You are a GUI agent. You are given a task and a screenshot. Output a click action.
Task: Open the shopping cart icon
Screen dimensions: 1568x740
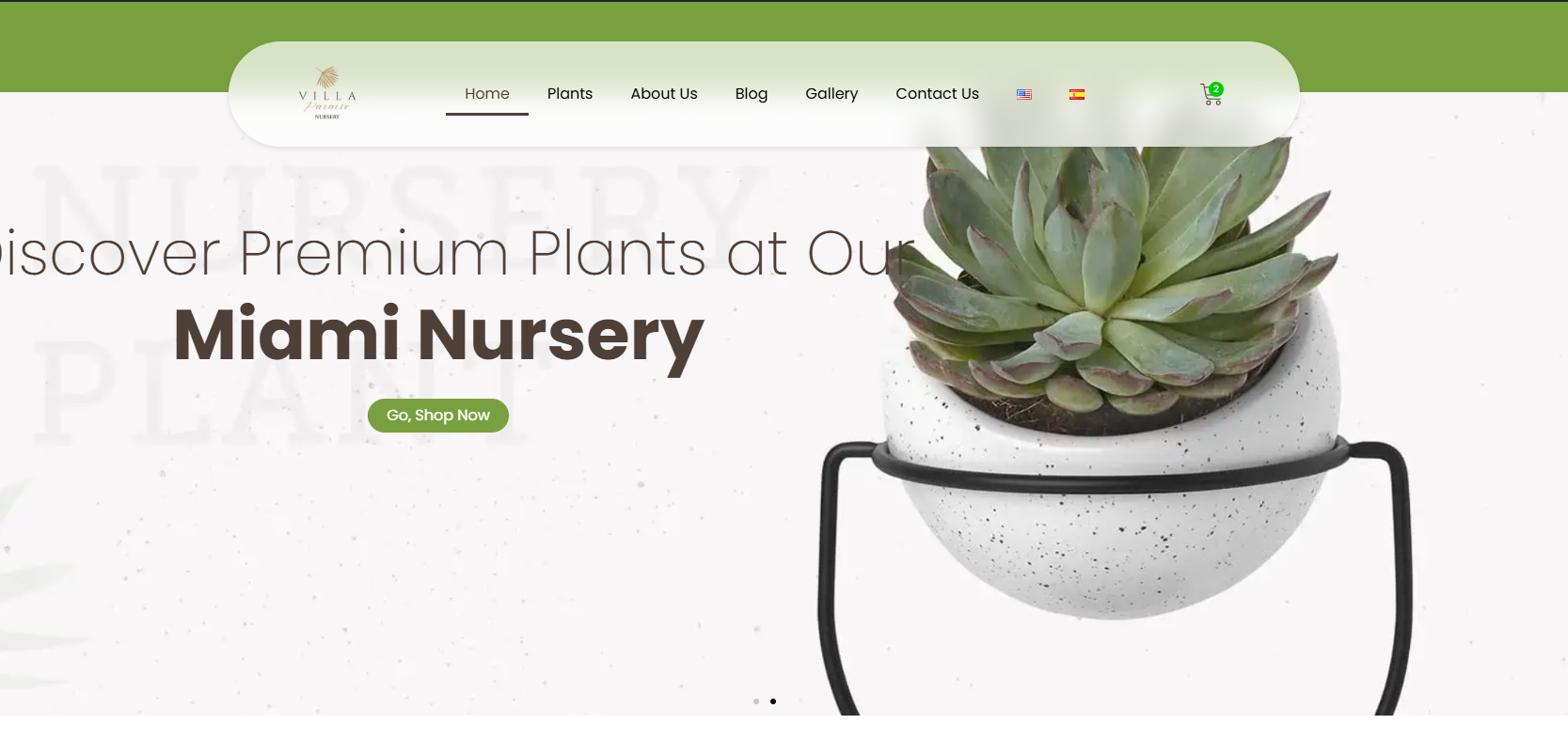pyautogui.click(x=1211, y=95)
